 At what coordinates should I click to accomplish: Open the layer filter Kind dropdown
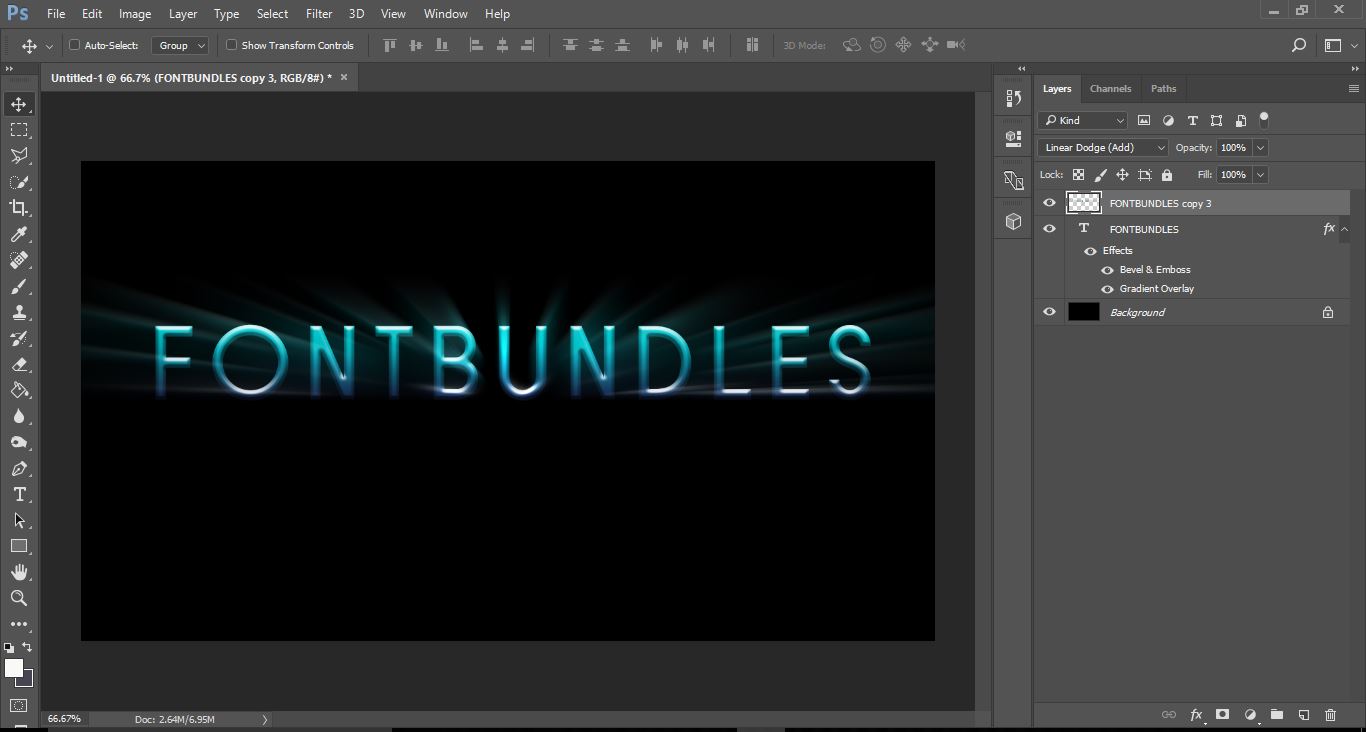(1083, 120)
